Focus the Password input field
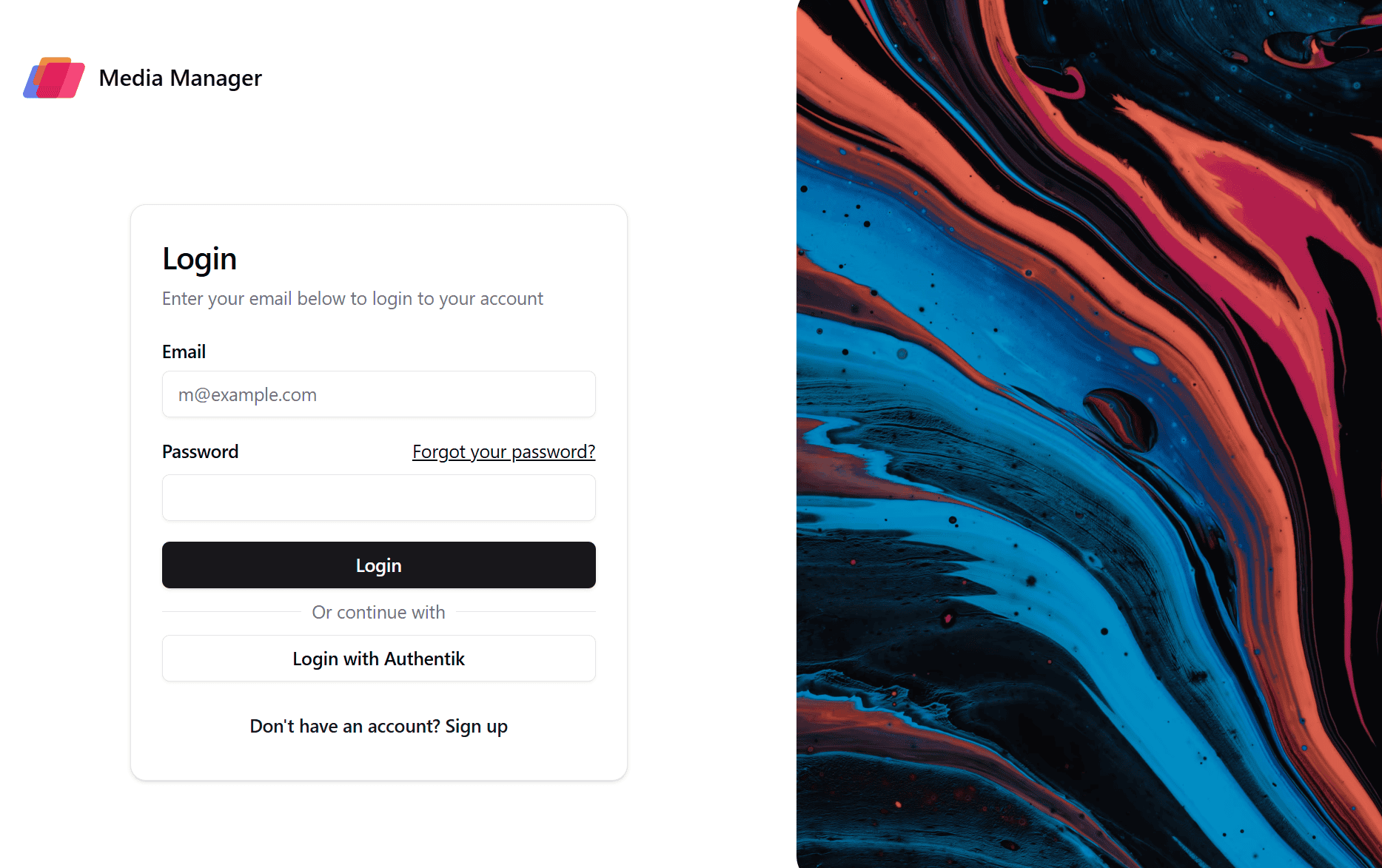This screenshot has width=1382, height=868. point(378,498)
